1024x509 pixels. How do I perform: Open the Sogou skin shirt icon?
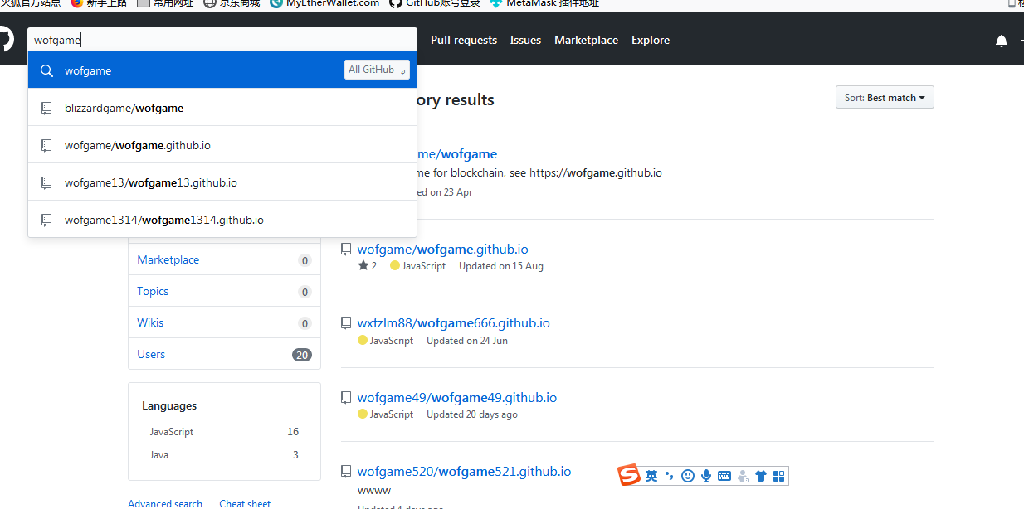pyautogui.click(x=760, y=476)
